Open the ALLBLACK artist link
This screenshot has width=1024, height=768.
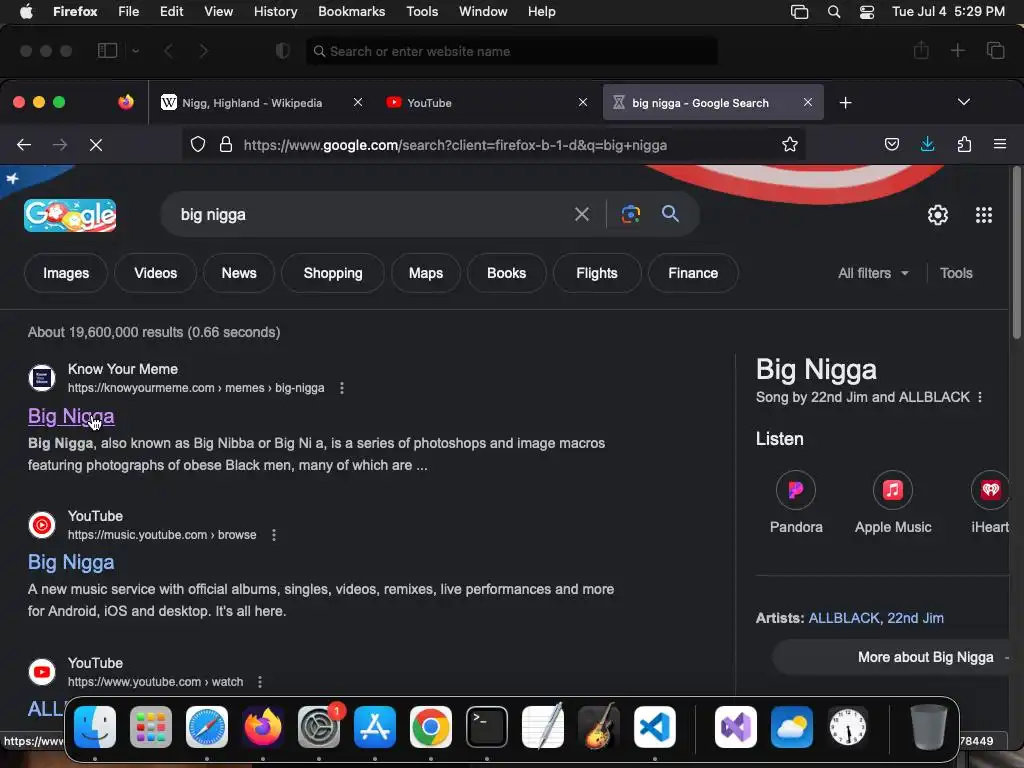click(x=844, y=618)
